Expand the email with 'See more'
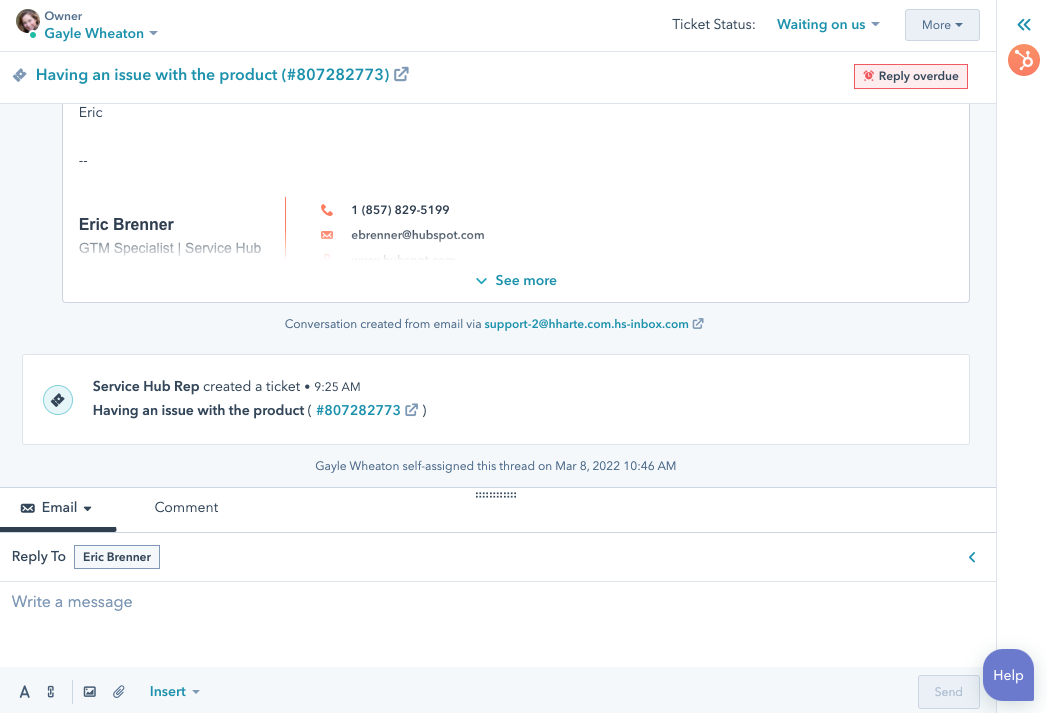 click(x=516, y=281)
